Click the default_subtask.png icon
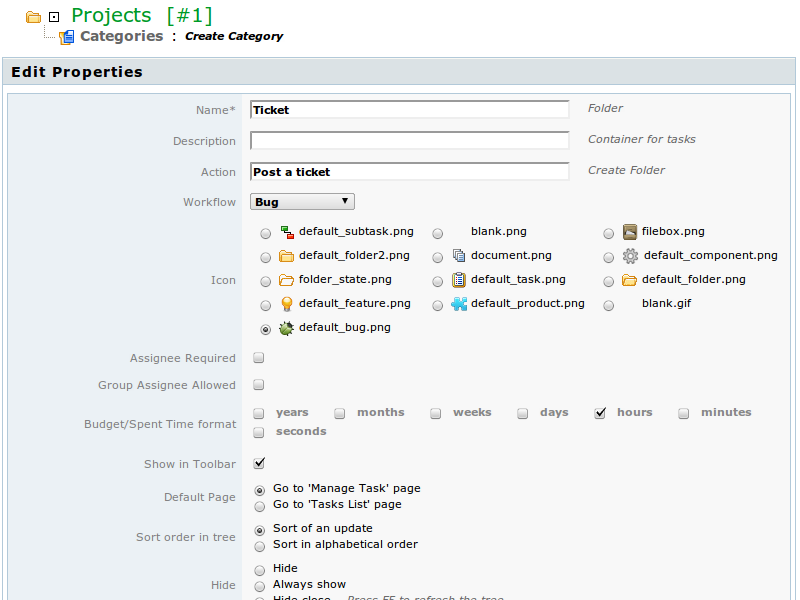Screen dimensions: 800x600 [287, 232]
